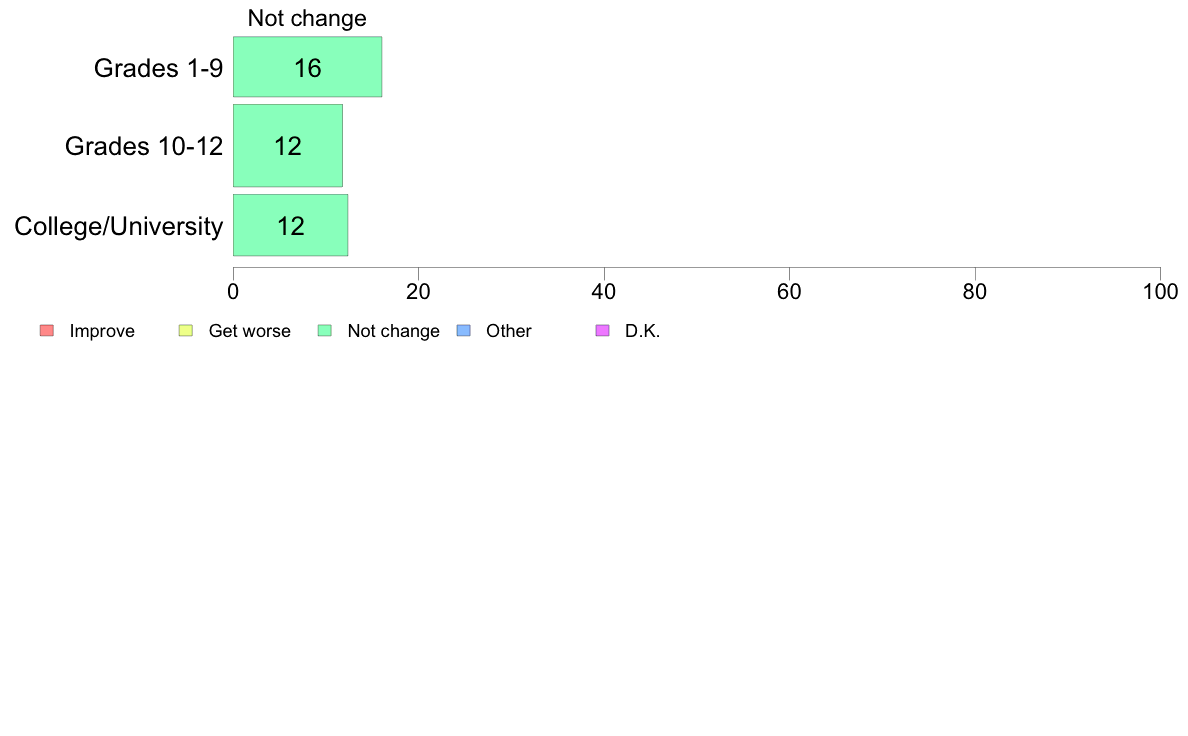Click the Grades 10-12 row label
1188x736 pixels.
tap(144, 146)
